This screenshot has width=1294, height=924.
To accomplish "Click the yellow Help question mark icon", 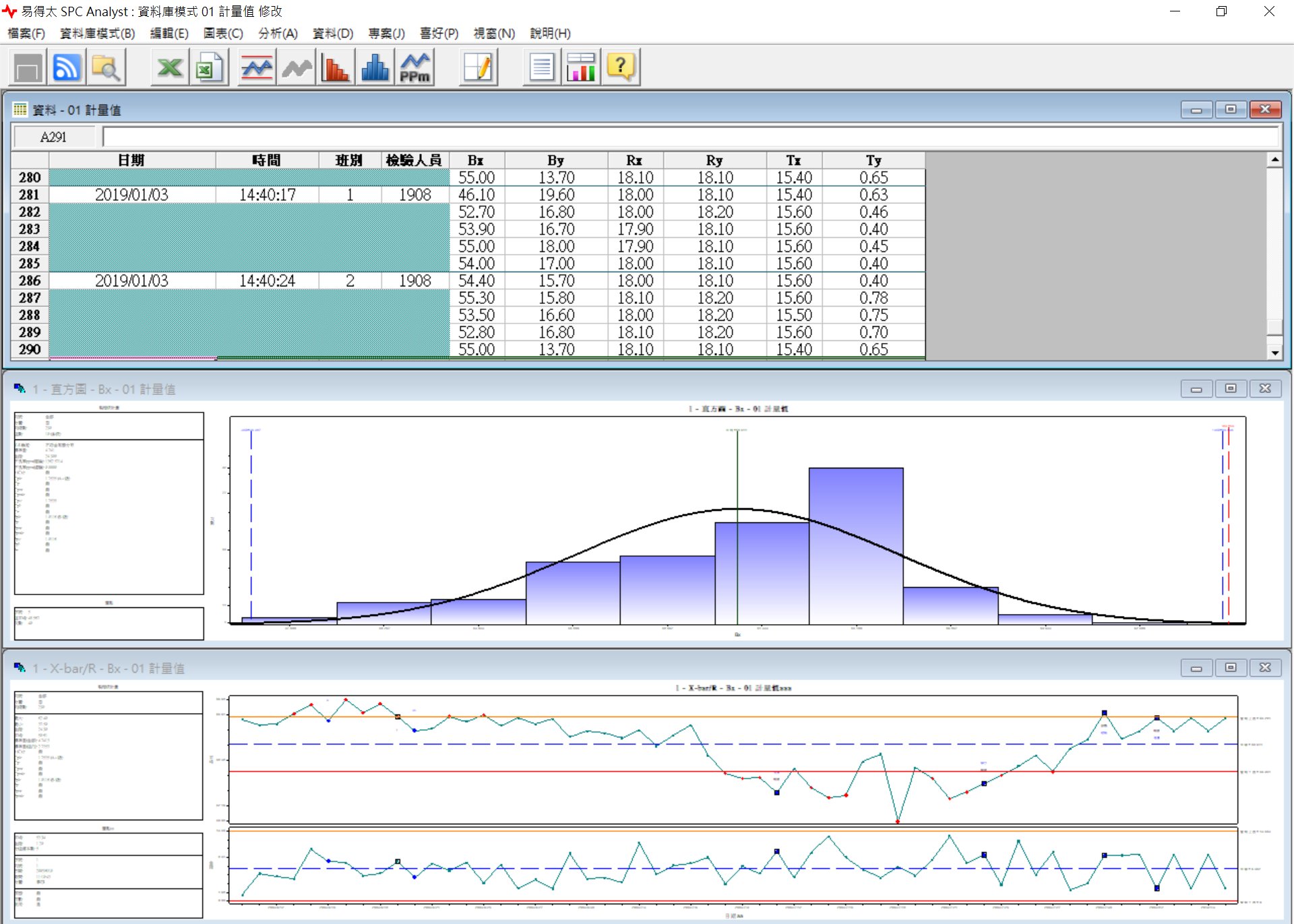I will (x=621, y=67).
